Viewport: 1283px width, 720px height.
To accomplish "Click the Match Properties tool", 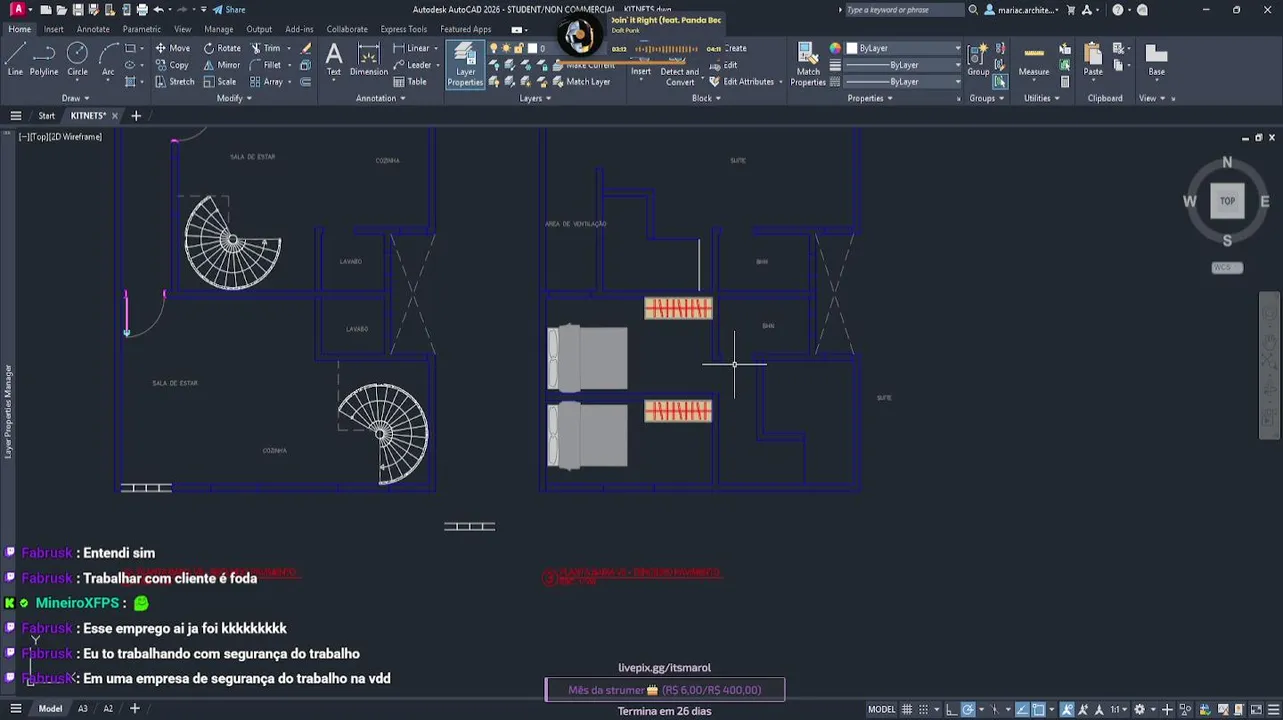I will pos(808,64).
